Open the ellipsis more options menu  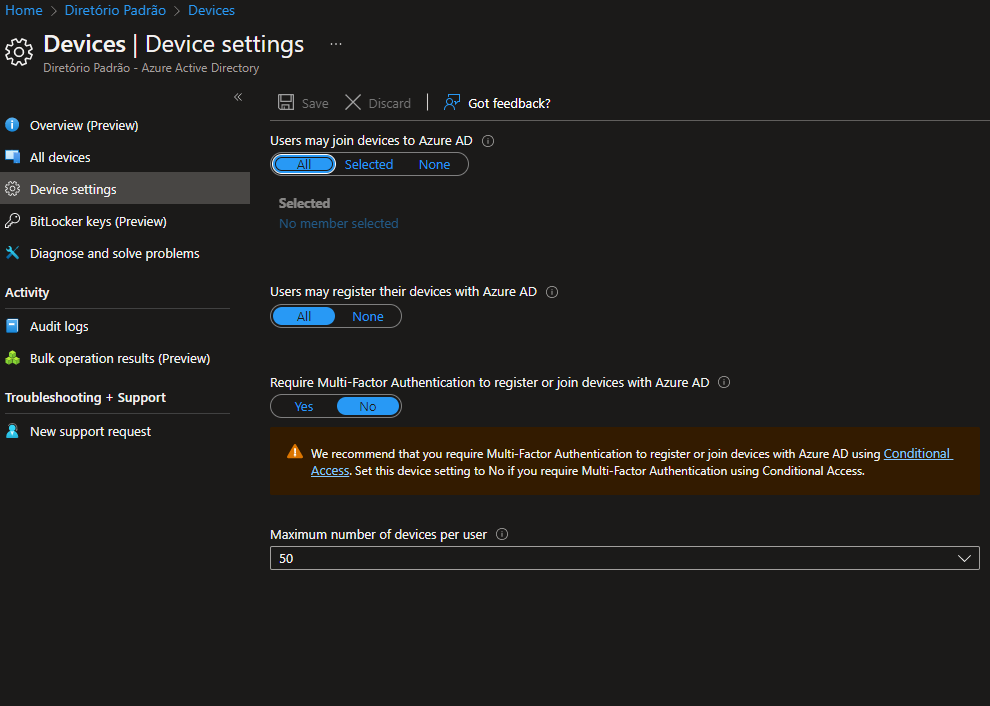336,44
